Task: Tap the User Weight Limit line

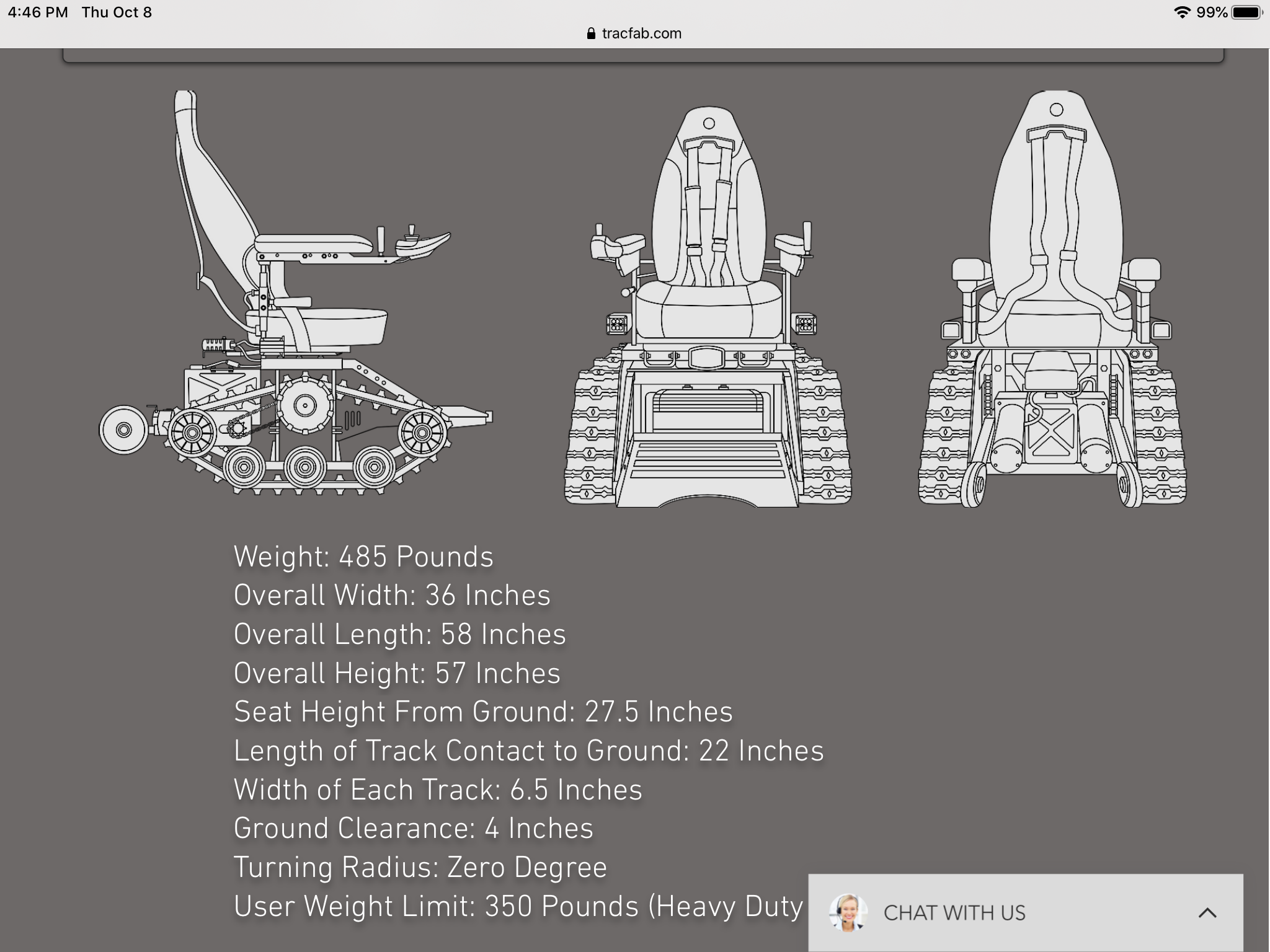Action: pyautogui.click(x=518, y=906)
